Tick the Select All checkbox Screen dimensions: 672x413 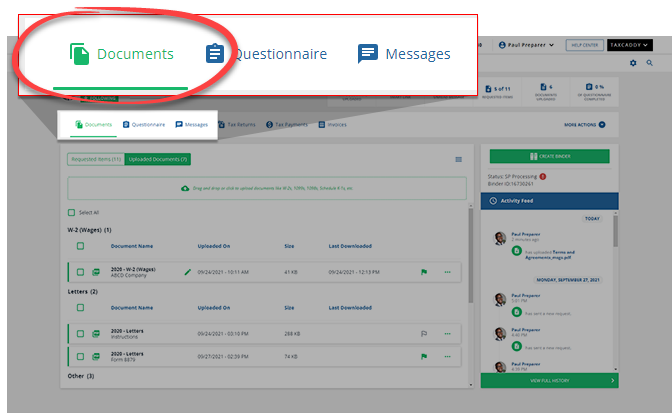pyautogui.click(x=72, y=212)
